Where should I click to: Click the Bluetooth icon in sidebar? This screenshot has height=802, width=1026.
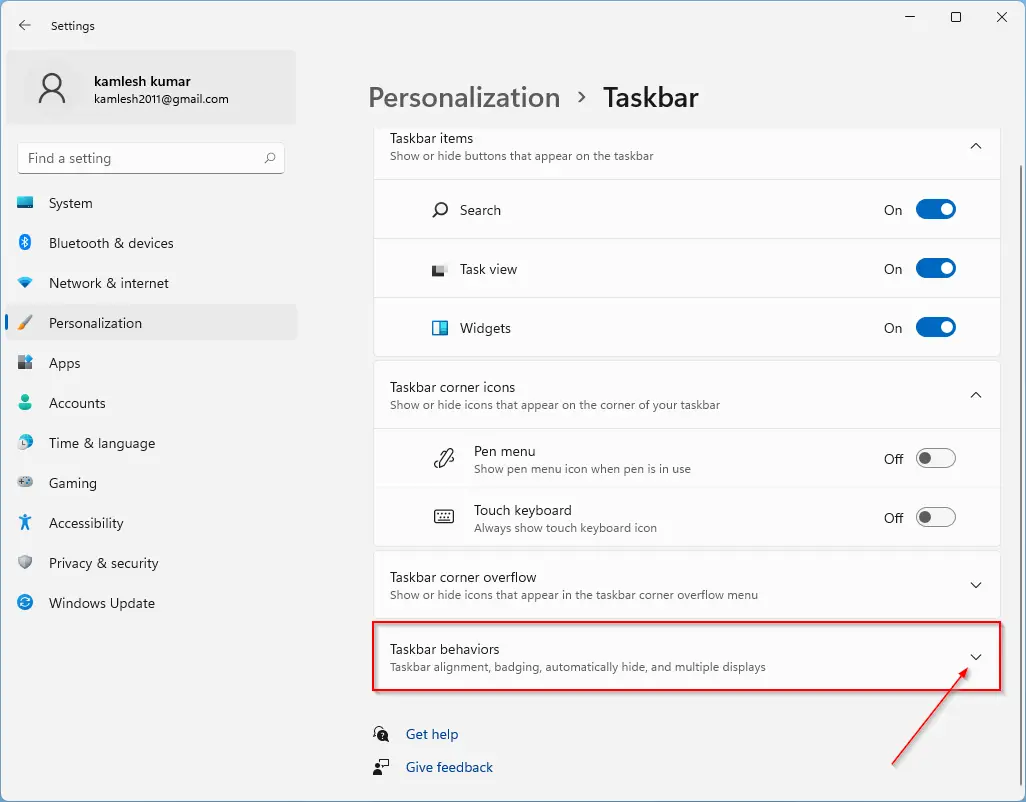point(25,243)
